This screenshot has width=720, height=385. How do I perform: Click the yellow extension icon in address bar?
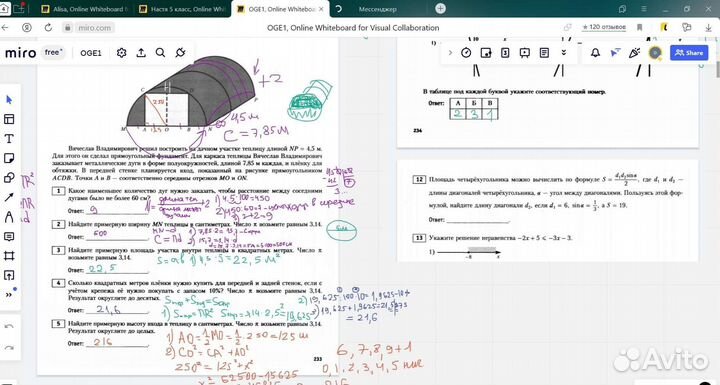coord(664,28)
